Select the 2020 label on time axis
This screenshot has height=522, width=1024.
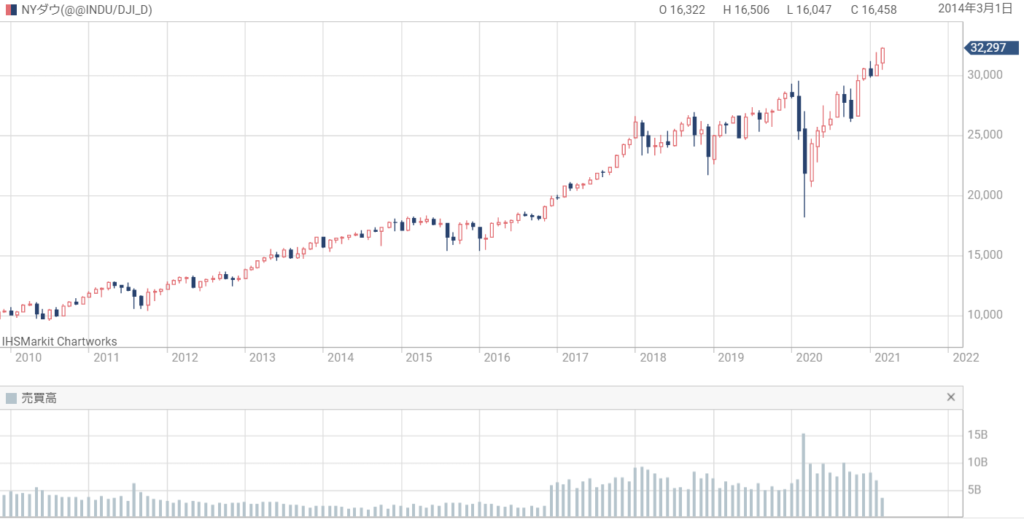coord(805,357)
